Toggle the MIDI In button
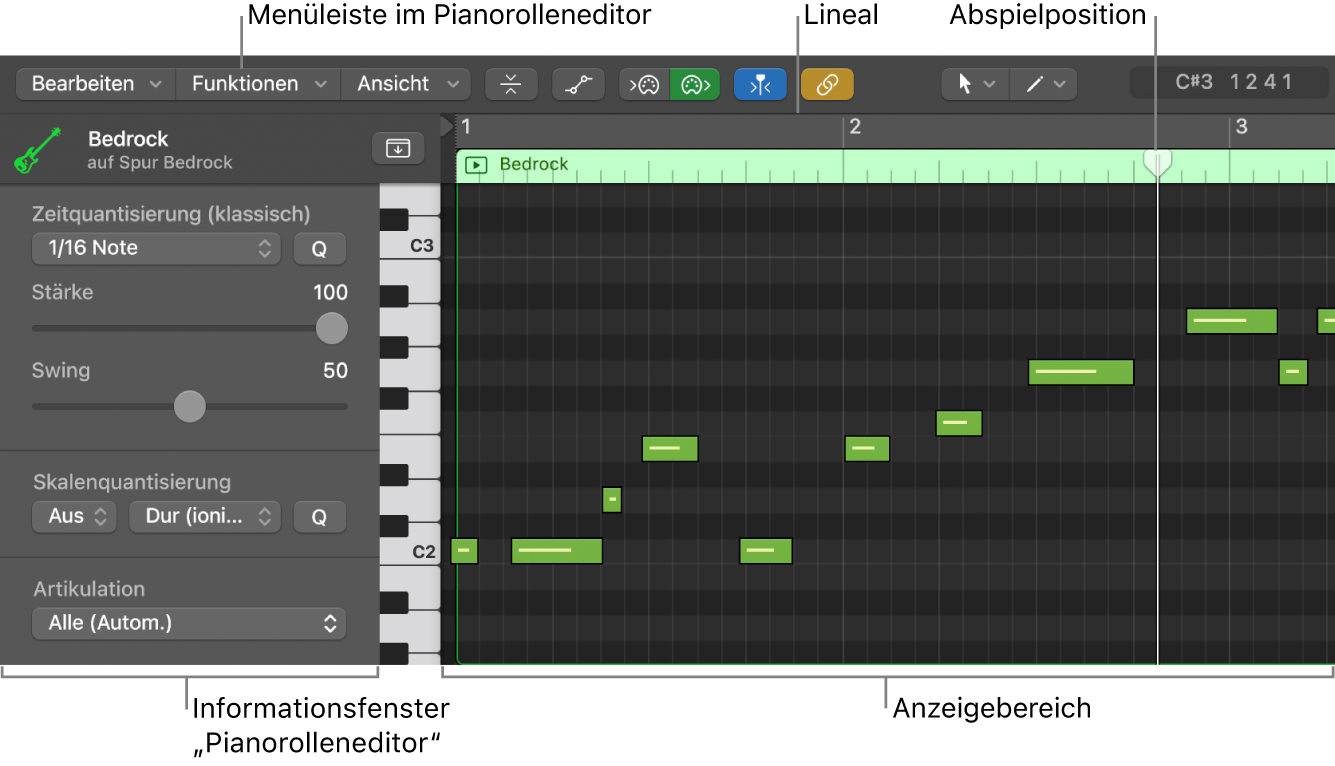This screenshot has height=766, width=1335. 645,84
